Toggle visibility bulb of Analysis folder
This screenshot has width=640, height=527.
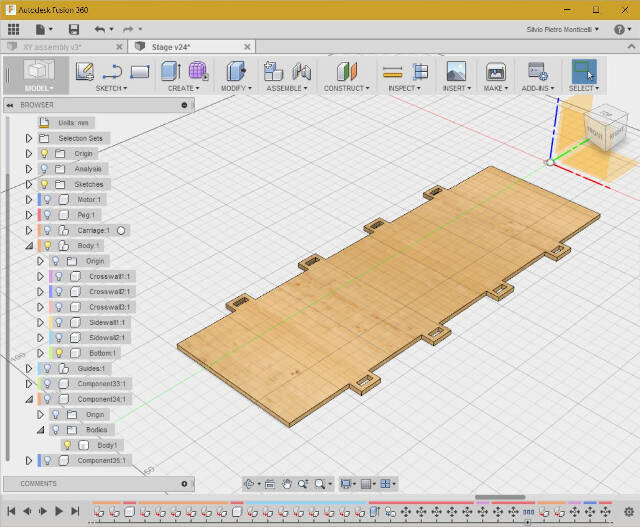pos(44,169)
